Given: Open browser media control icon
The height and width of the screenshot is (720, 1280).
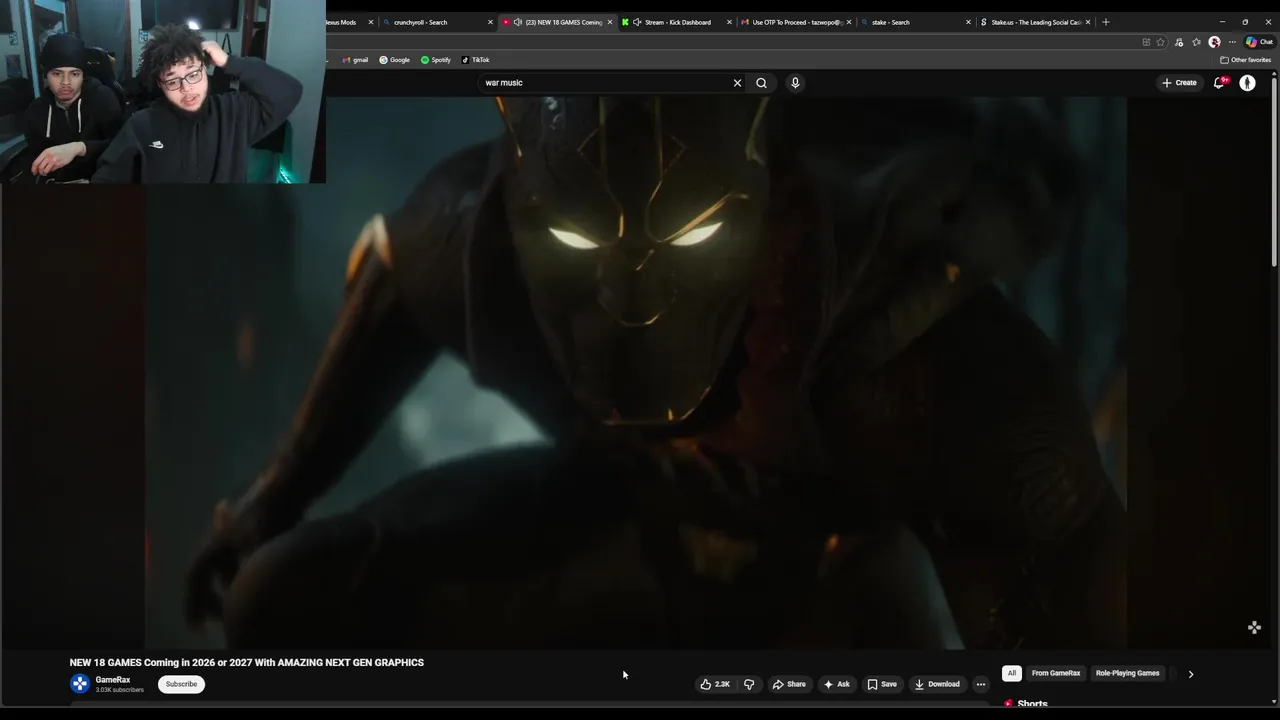Looking at the screenshot, I should coord(1179,42).
